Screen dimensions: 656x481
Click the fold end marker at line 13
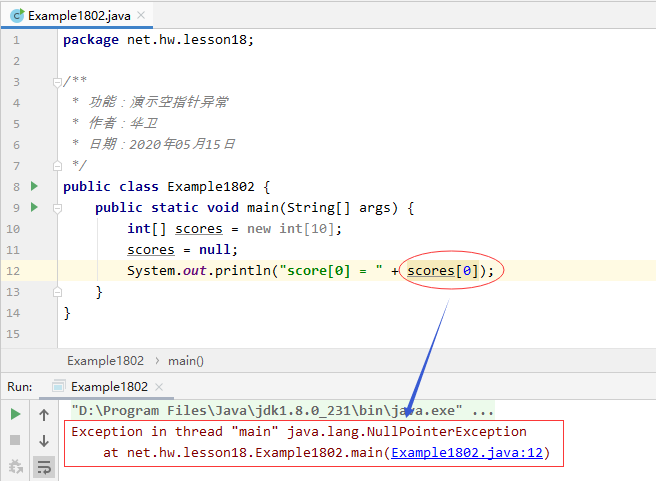57,292
